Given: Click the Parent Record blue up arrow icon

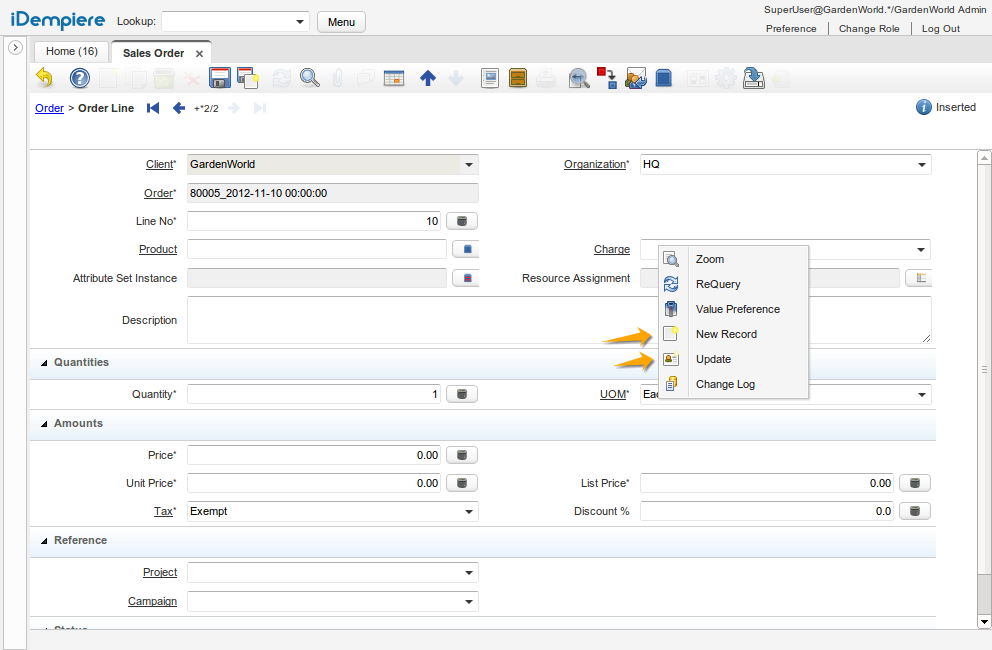Looking at the screenshot, I should tap(428, 77).
